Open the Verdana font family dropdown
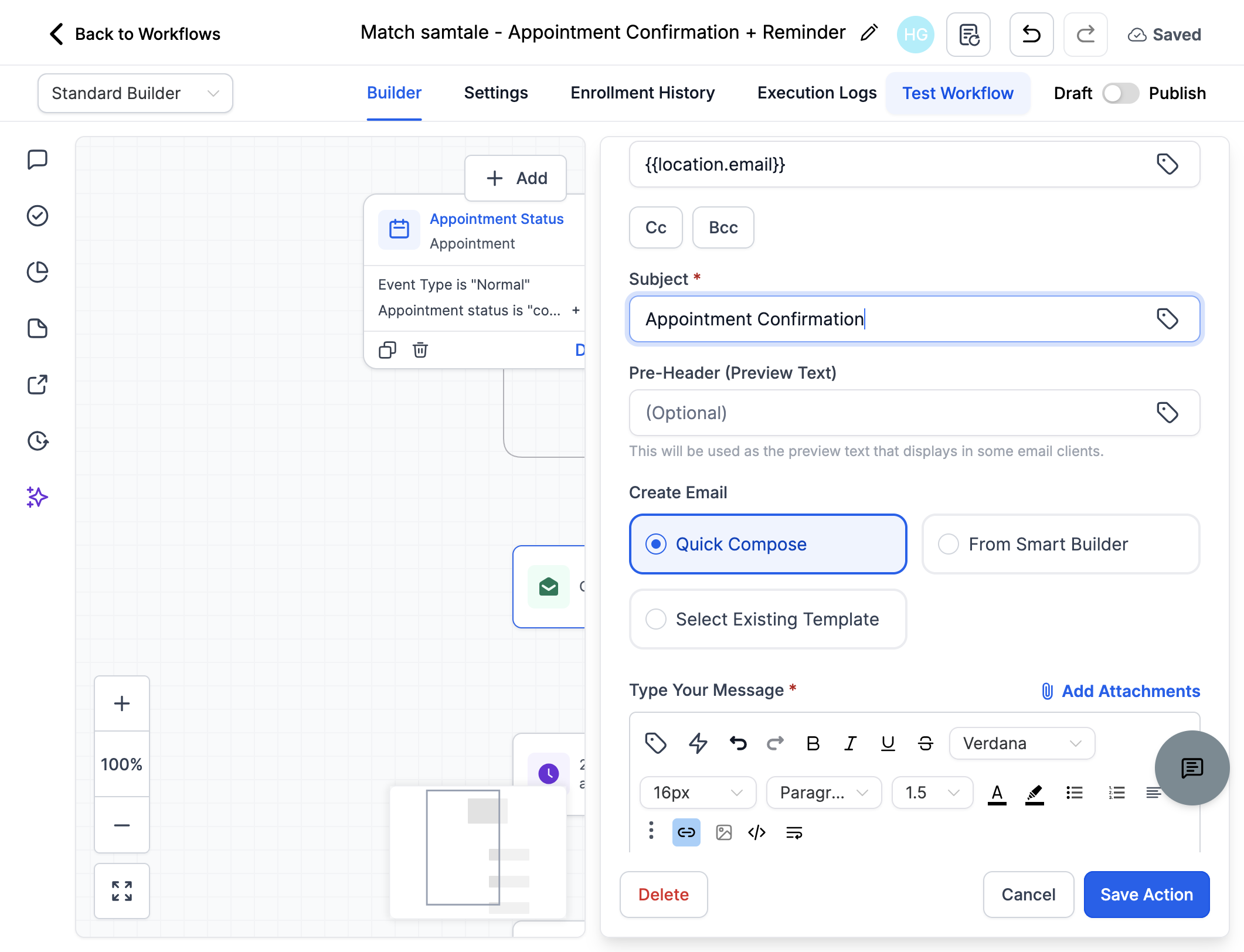The width and height of the screenshot is (1244, 952). [1022, 743]
